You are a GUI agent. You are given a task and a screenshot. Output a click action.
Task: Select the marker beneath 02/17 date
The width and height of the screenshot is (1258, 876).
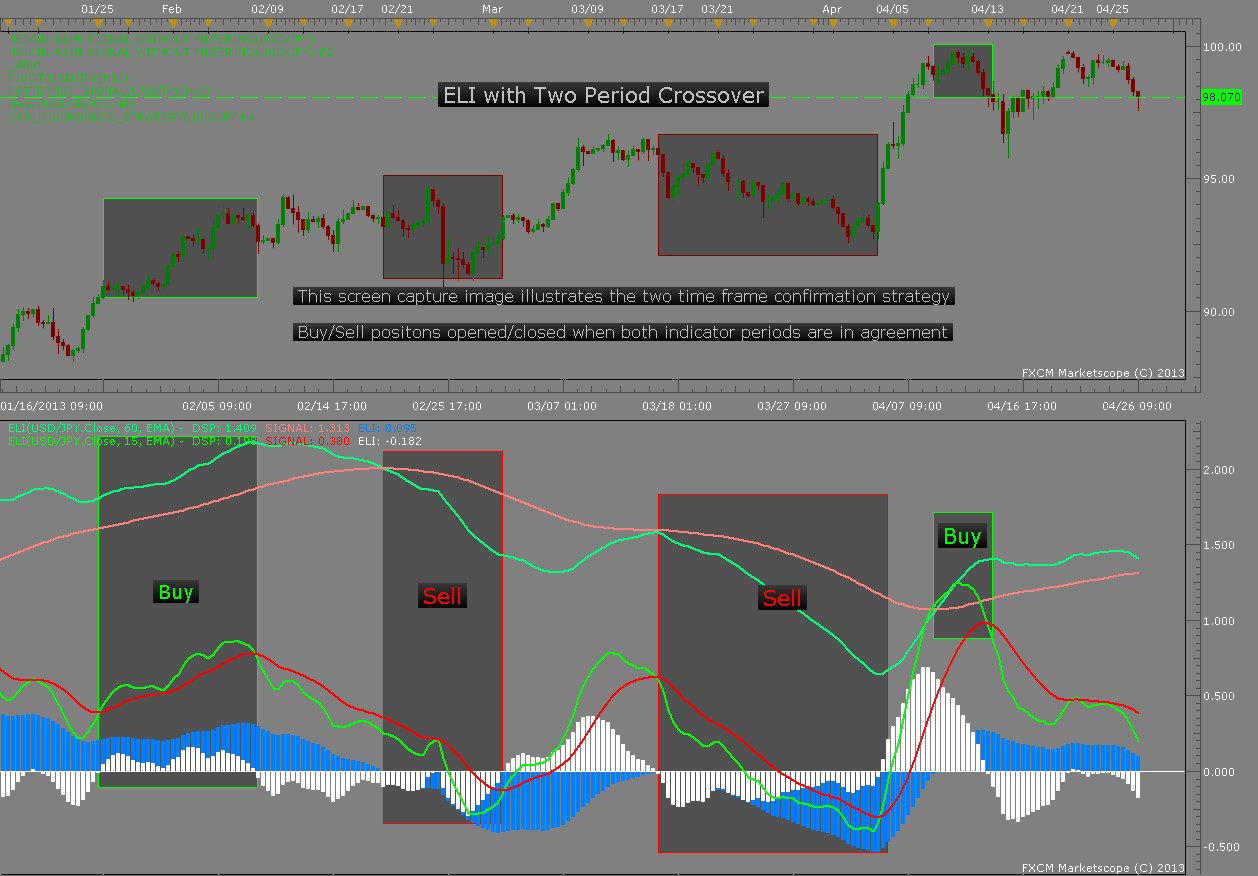point(348,23)
